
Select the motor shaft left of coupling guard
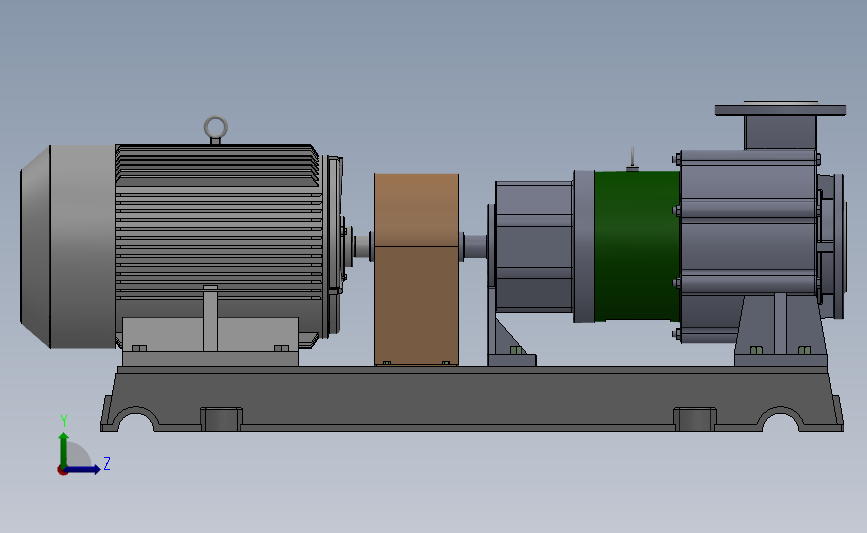tap(362, 247)
